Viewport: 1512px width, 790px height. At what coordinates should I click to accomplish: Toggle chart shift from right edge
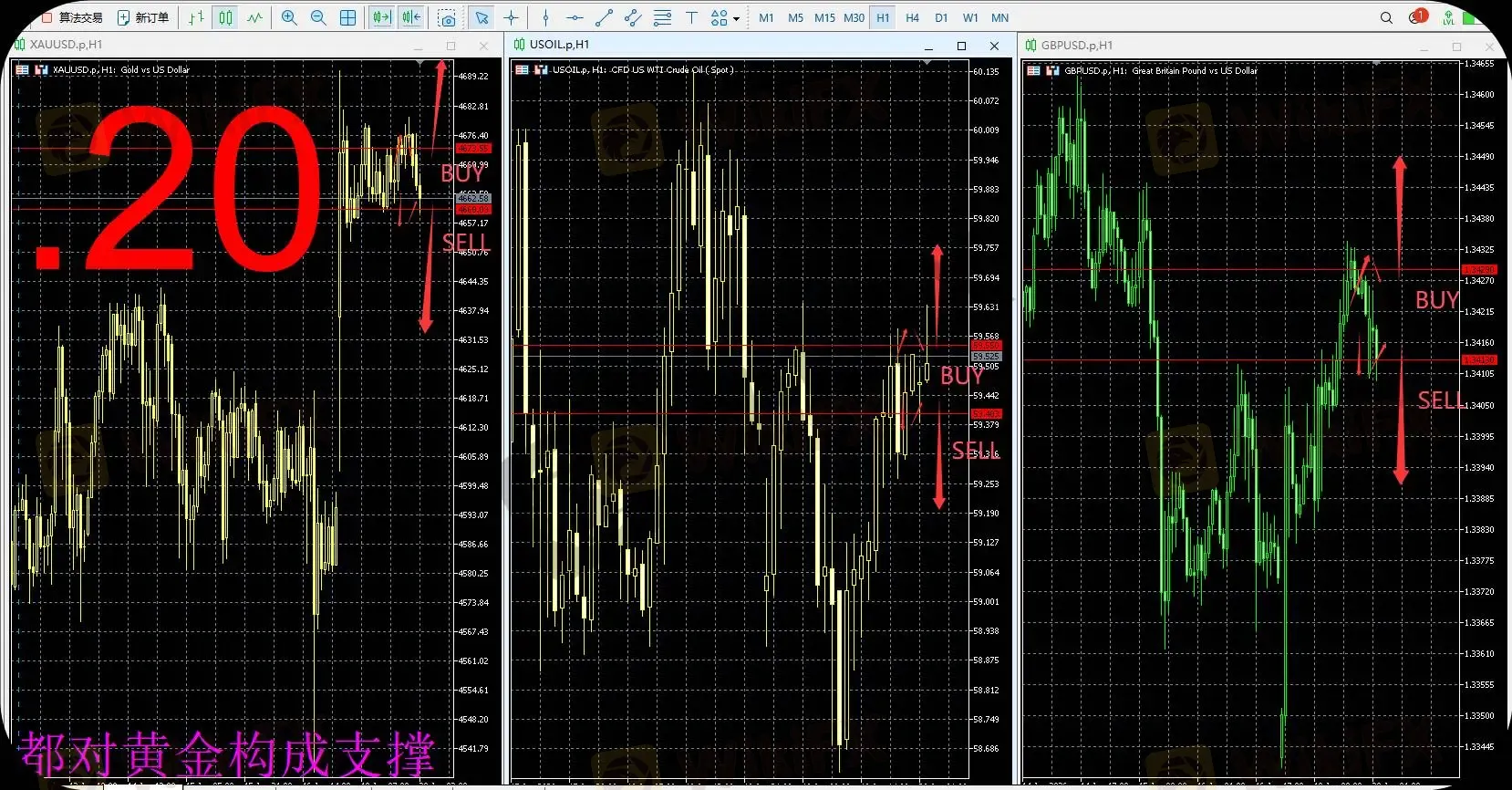click(x=411, y=17)
